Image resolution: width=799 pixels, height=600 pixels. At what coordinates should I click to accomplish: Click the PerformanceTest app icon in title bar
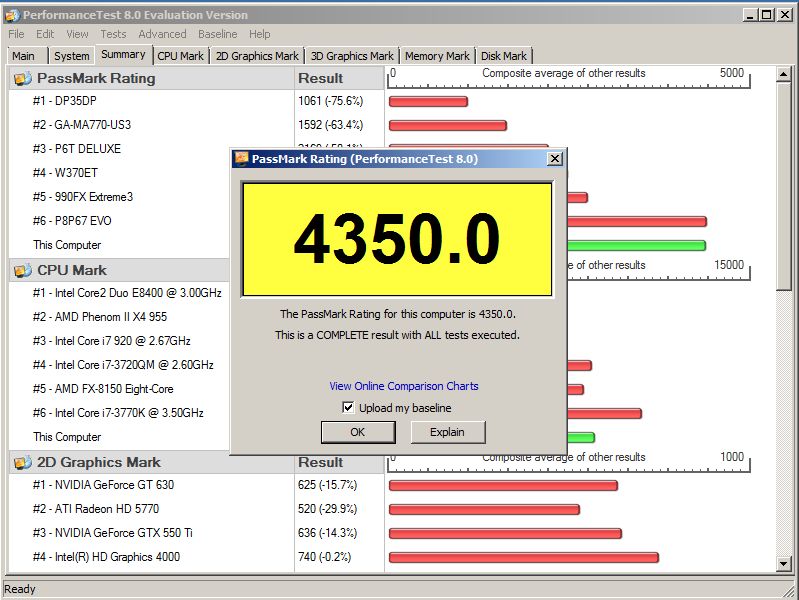11,15
